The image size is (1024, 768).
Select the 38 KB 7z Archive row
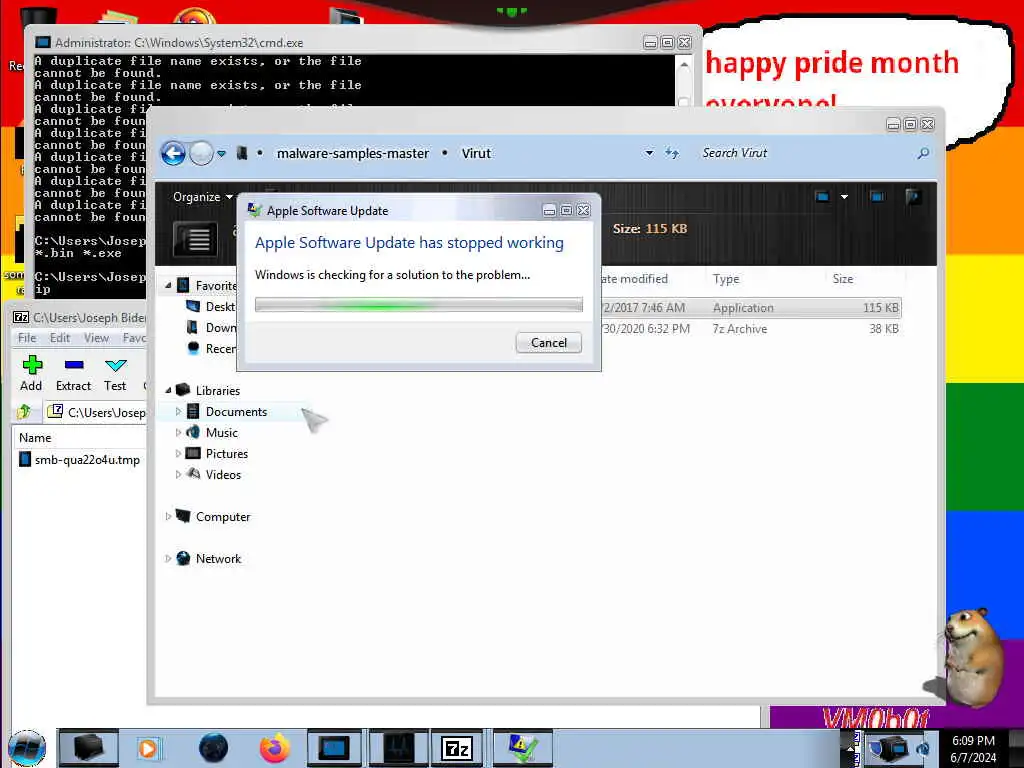(751, 328)
